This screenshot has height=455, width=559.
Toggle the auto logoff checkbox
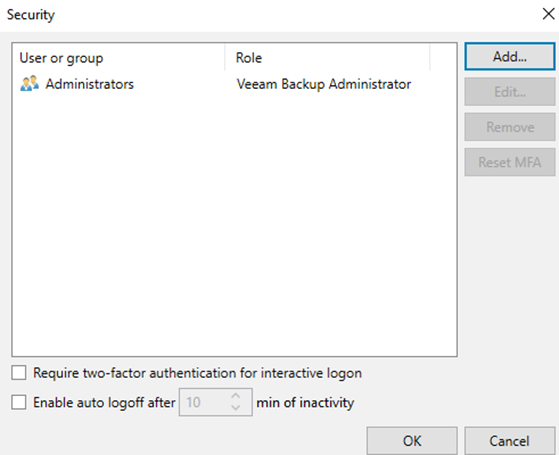pos(19,402)
